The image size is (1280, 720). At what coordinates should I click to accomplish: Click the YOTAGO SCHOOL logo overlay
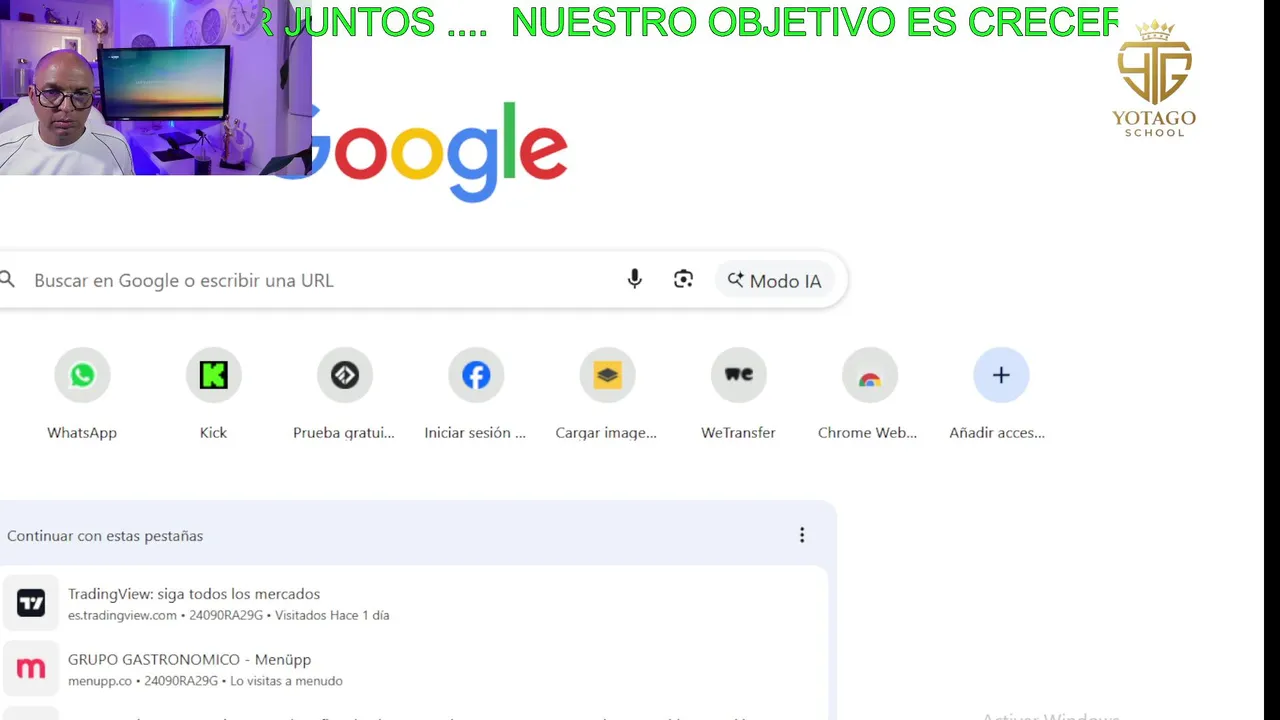click(x=1154, y=78)
